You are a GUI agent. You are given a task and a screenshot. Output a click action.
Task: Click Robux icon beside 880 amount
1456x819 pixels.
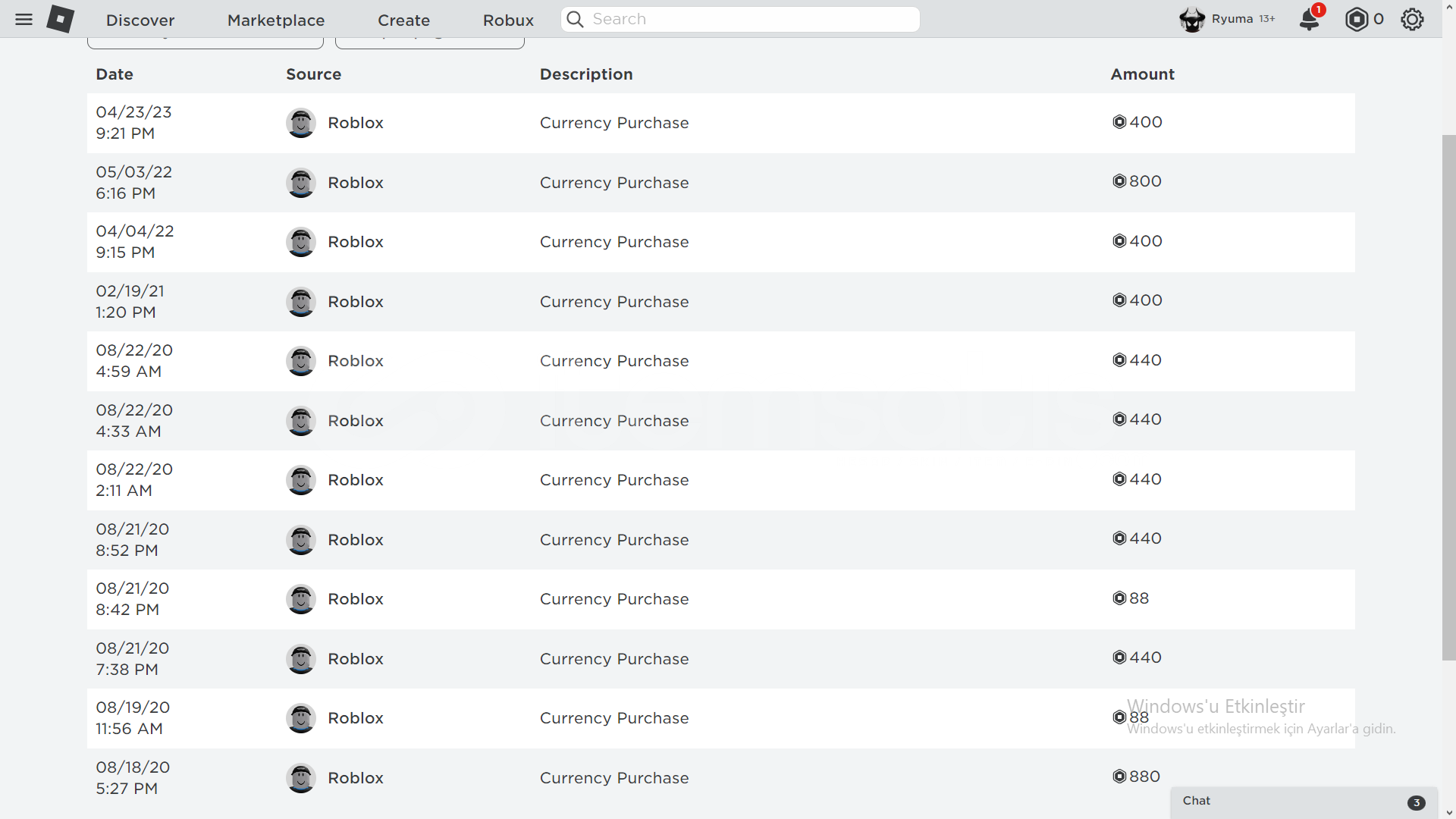coord(1119,777)
